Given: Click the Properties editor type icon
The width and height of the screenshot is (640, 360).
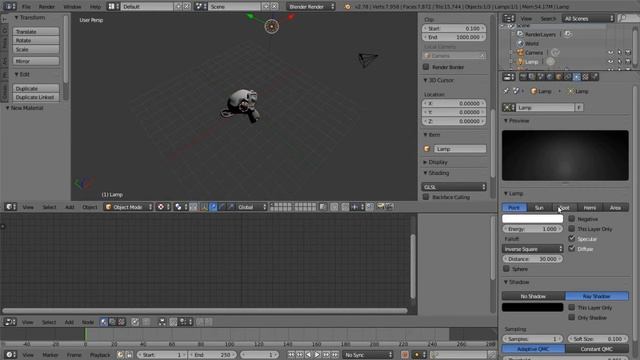Looking at the screenshot, I should [x=509, y=77].
